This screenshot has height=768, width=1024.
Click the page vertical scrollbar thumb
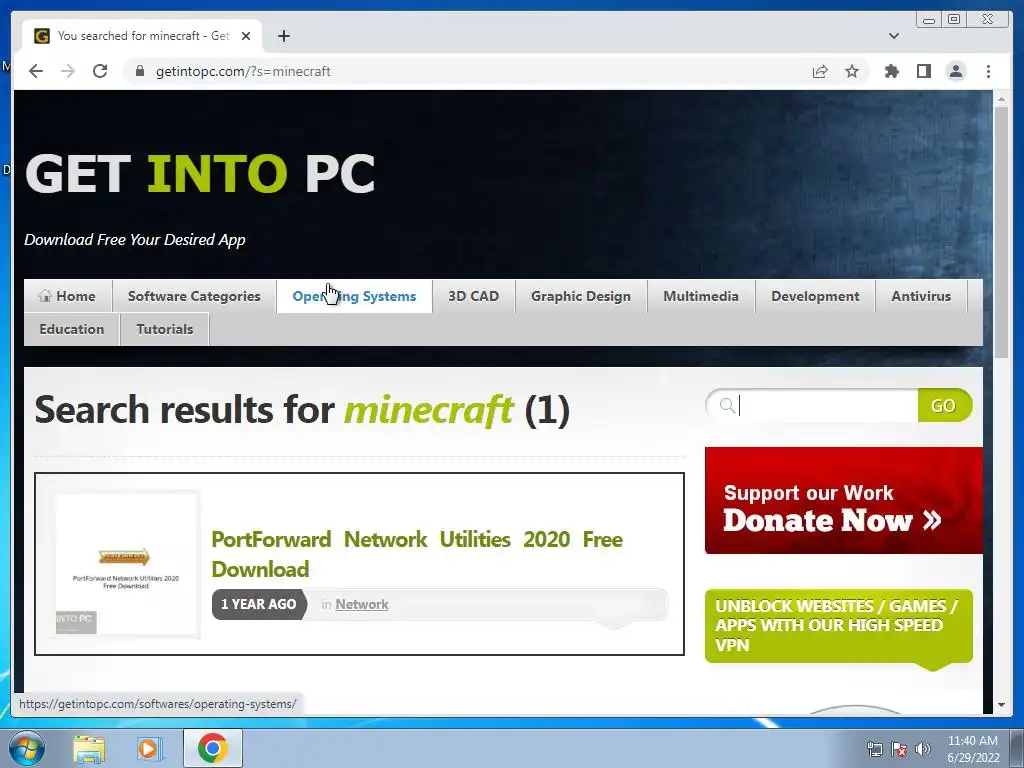pyautogui.click(x=1001, y=232)
